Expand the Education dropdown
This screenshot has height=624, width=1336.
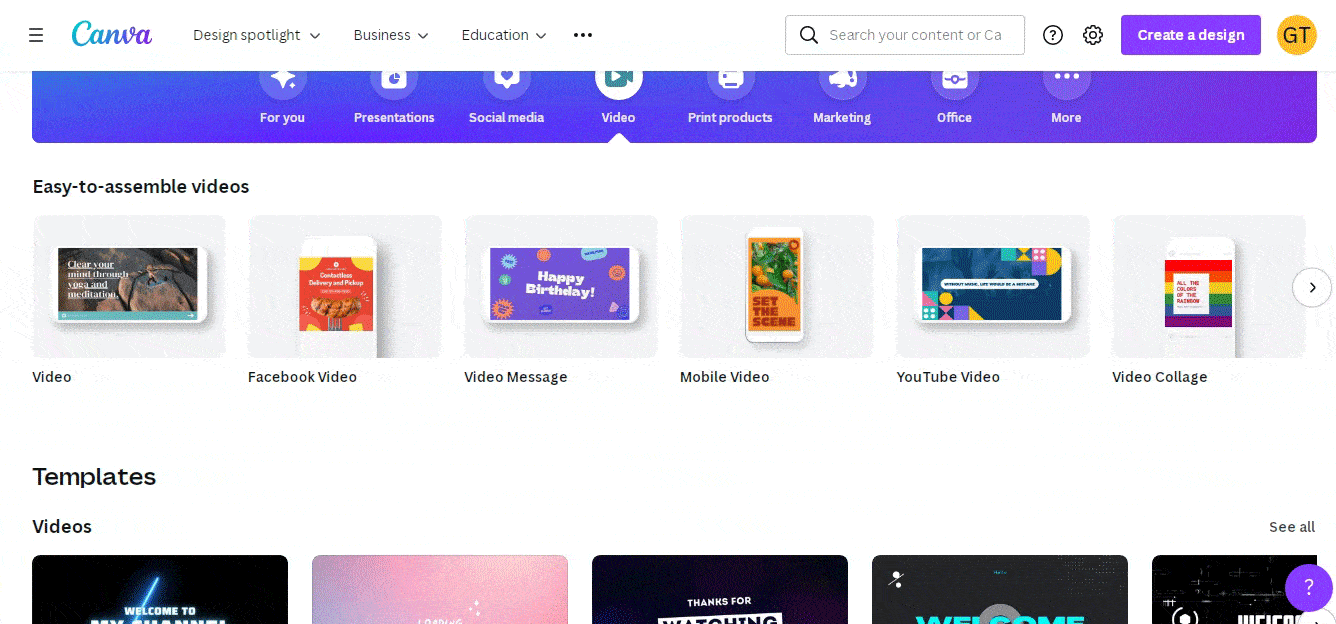coord(505,35)
